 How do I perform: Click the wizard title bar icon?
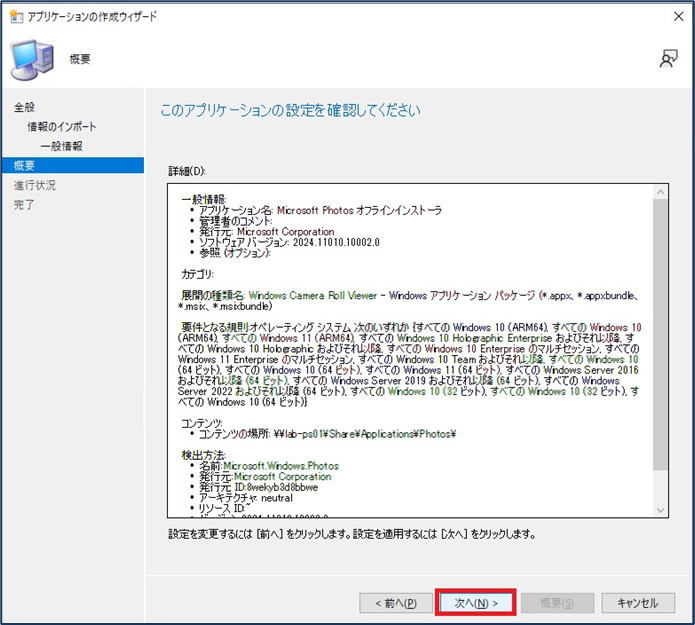16,17
